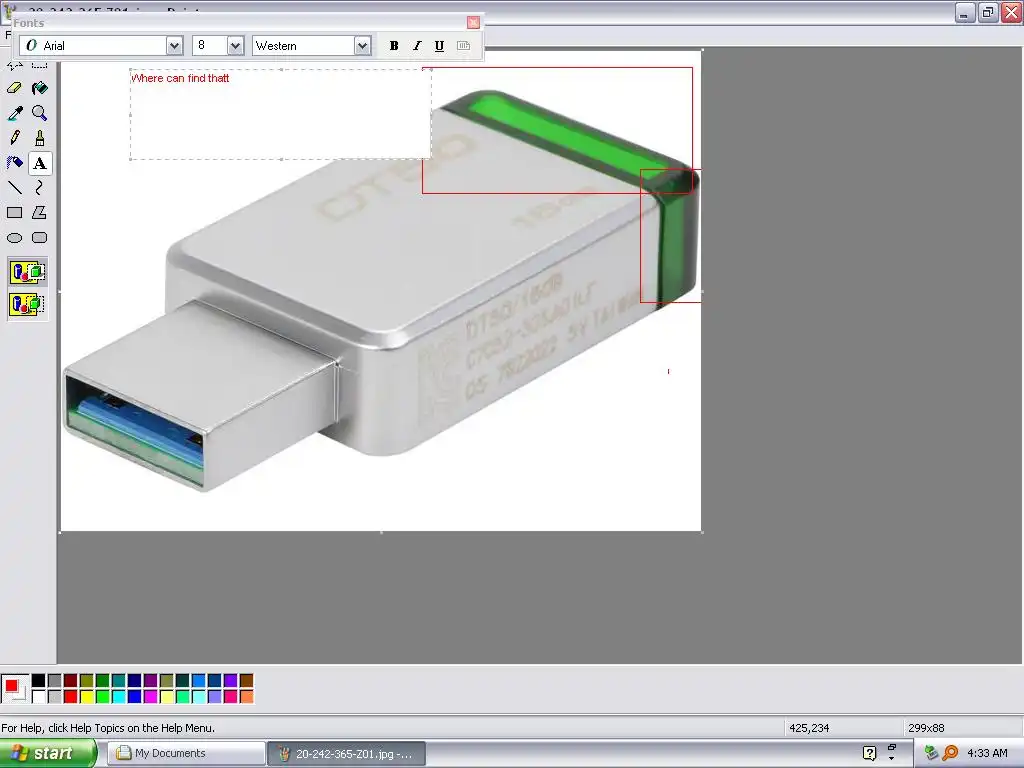Screen dimensions: 1024x768
Task: Select the Rounded Rectangle tool
Action: (x=40, y=237)
